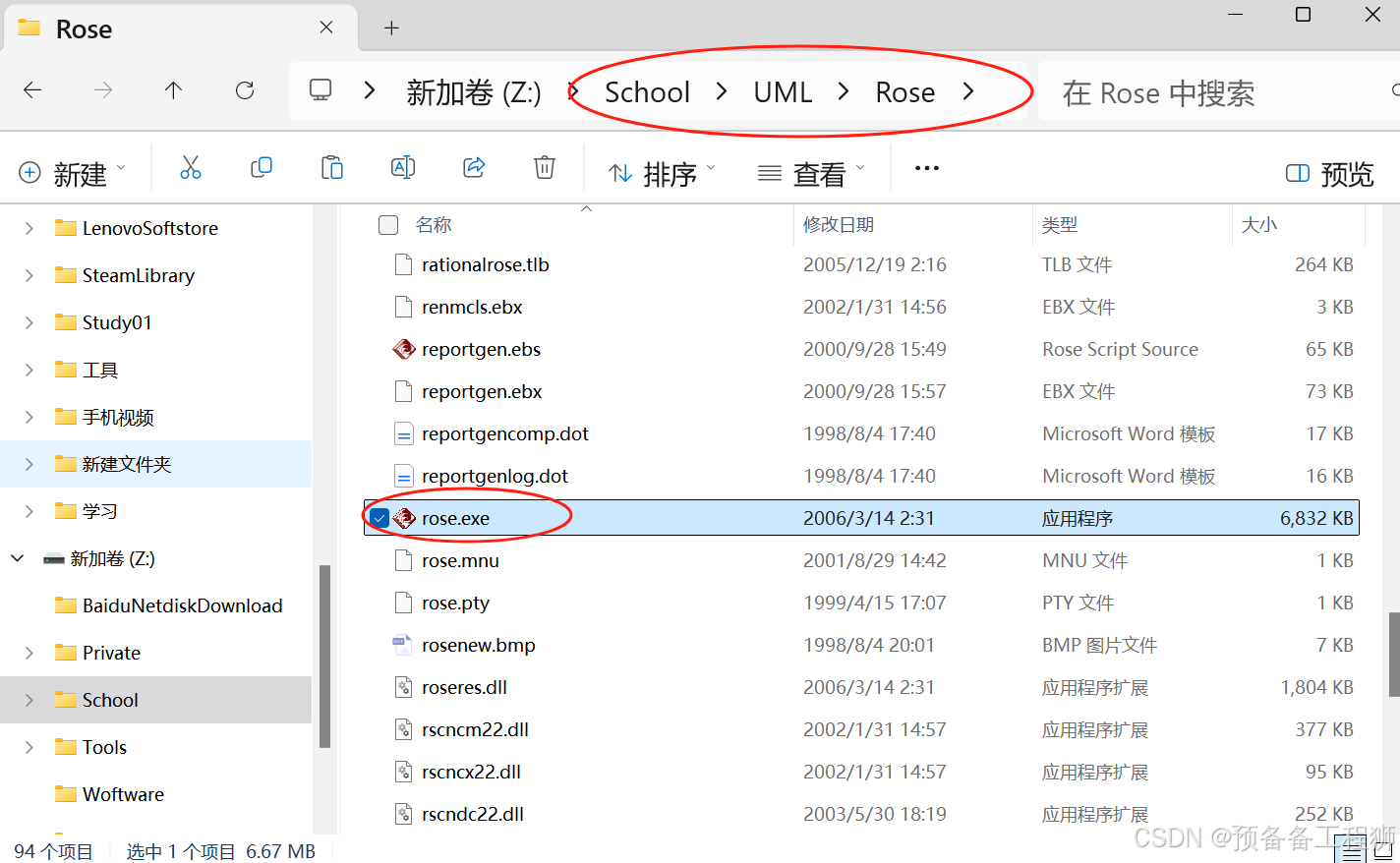
Task: Uncheck the rose.exe selection checkbox
Action: (x=379, y=518)
